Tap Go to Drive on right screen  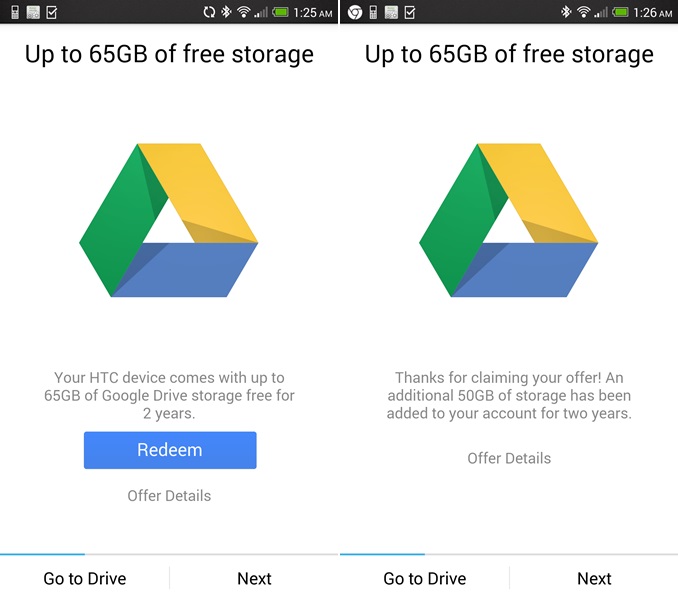(x=425, y=578)
